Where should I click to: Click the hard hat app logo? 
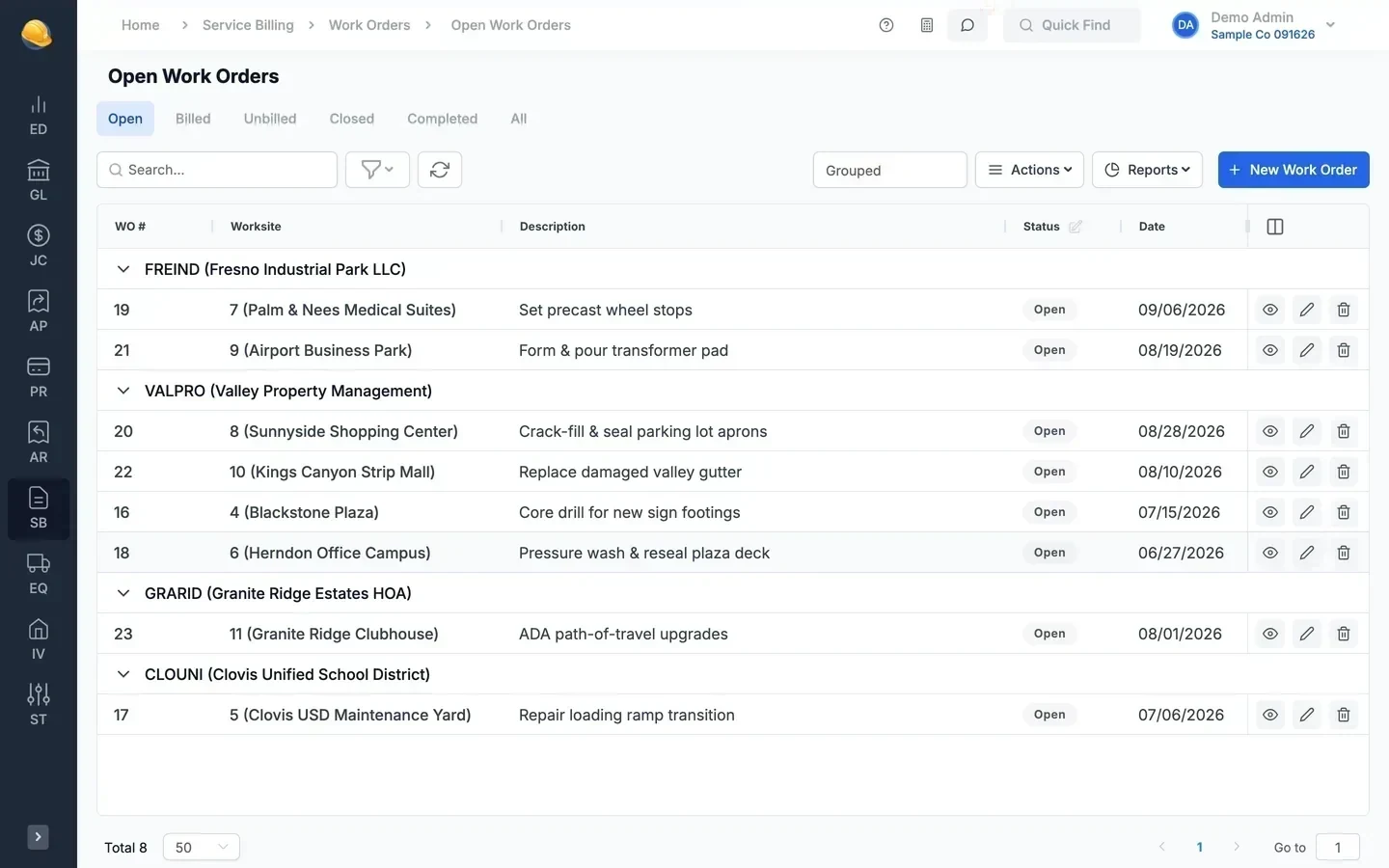pyautogui.click(x=37, y=34)
